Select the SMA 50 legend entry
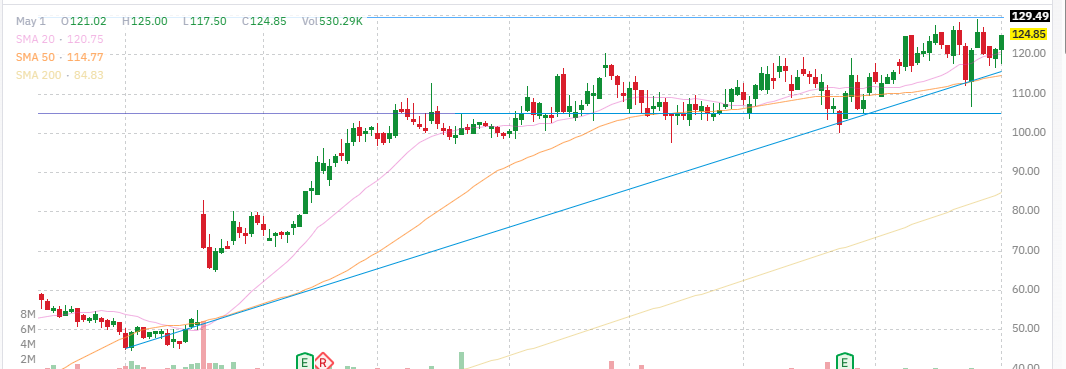Viewport: 1066px width, 369px height. pos(60,58)
